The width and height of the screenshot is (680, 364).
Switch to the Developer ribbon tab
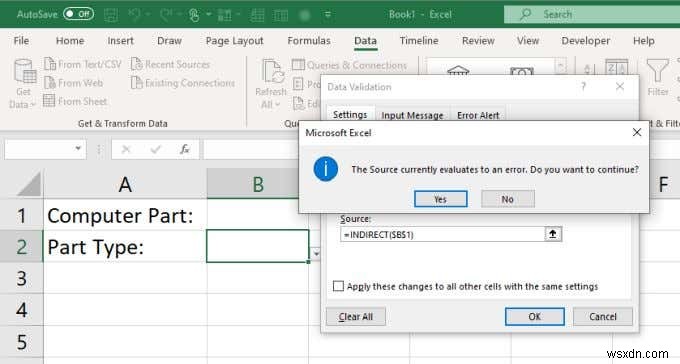pos(585,41)
